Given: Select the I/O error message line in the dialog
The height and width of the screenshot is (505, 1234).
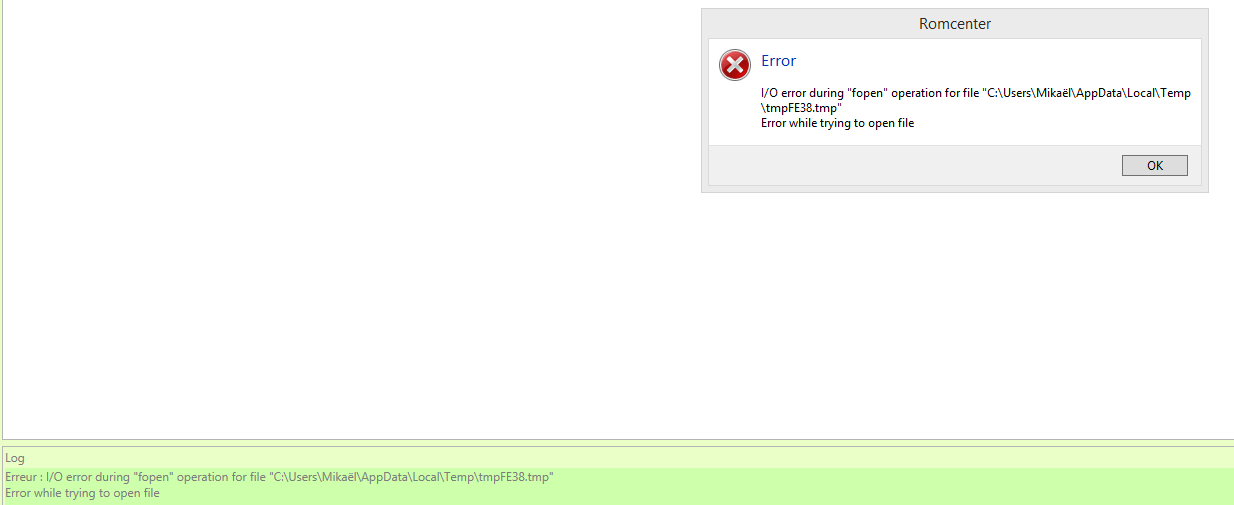Looking at the screenshot, I should pyautogui.click(x=975, y=93).
